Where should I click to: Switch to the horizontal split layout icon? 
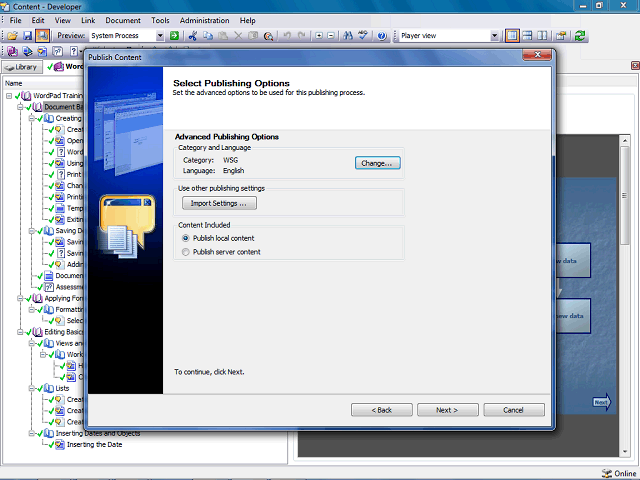tap(527, 36)
